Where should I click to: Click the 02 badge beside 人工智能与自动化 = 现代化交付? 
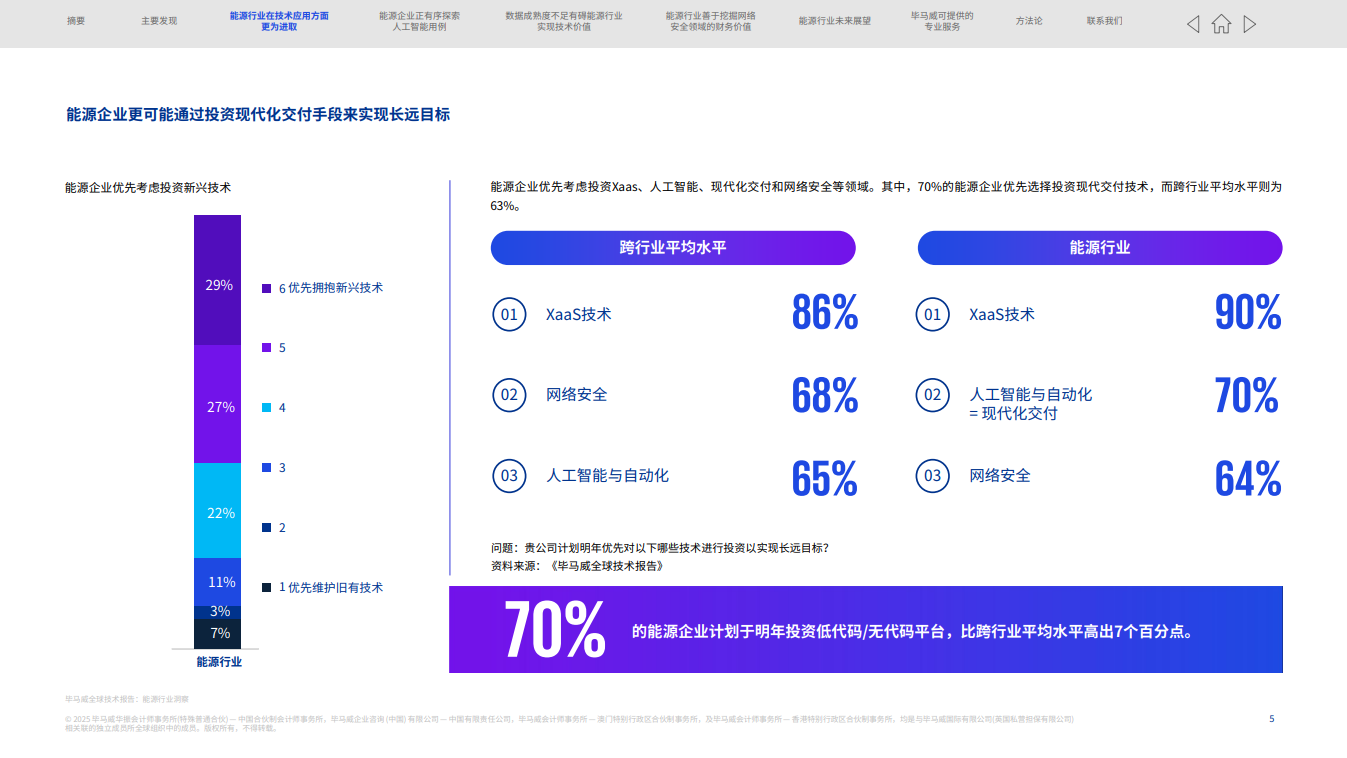pyautogui.click(x=933, y=395)
